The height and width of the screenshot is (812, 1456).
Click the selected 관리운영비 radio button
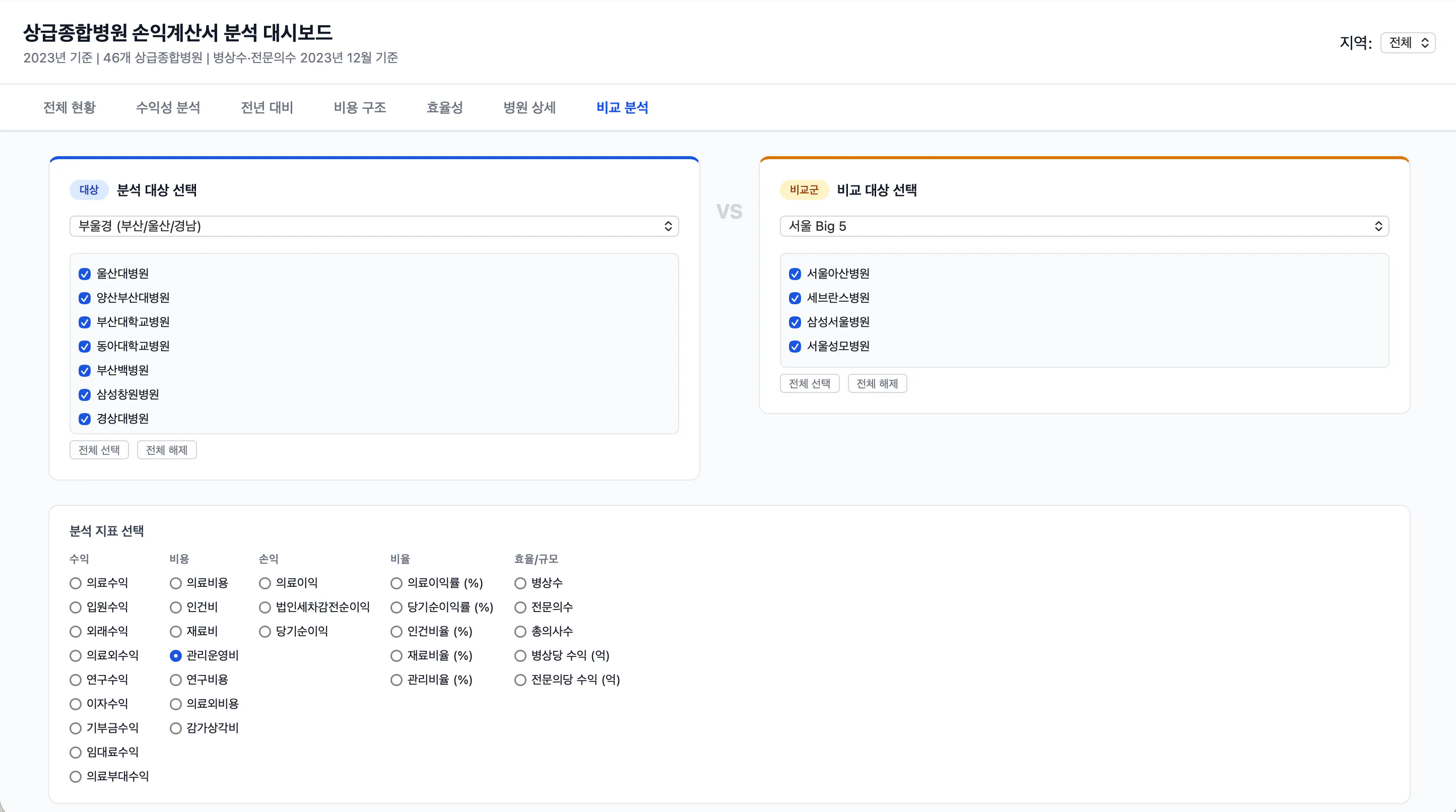[x=176, y=656]
